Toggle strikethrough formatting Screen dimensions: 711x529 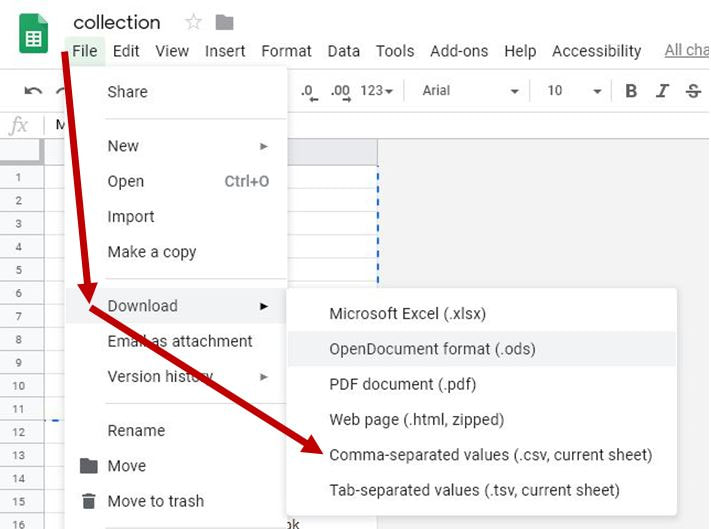pyautogui.click(x=693, y=91)
